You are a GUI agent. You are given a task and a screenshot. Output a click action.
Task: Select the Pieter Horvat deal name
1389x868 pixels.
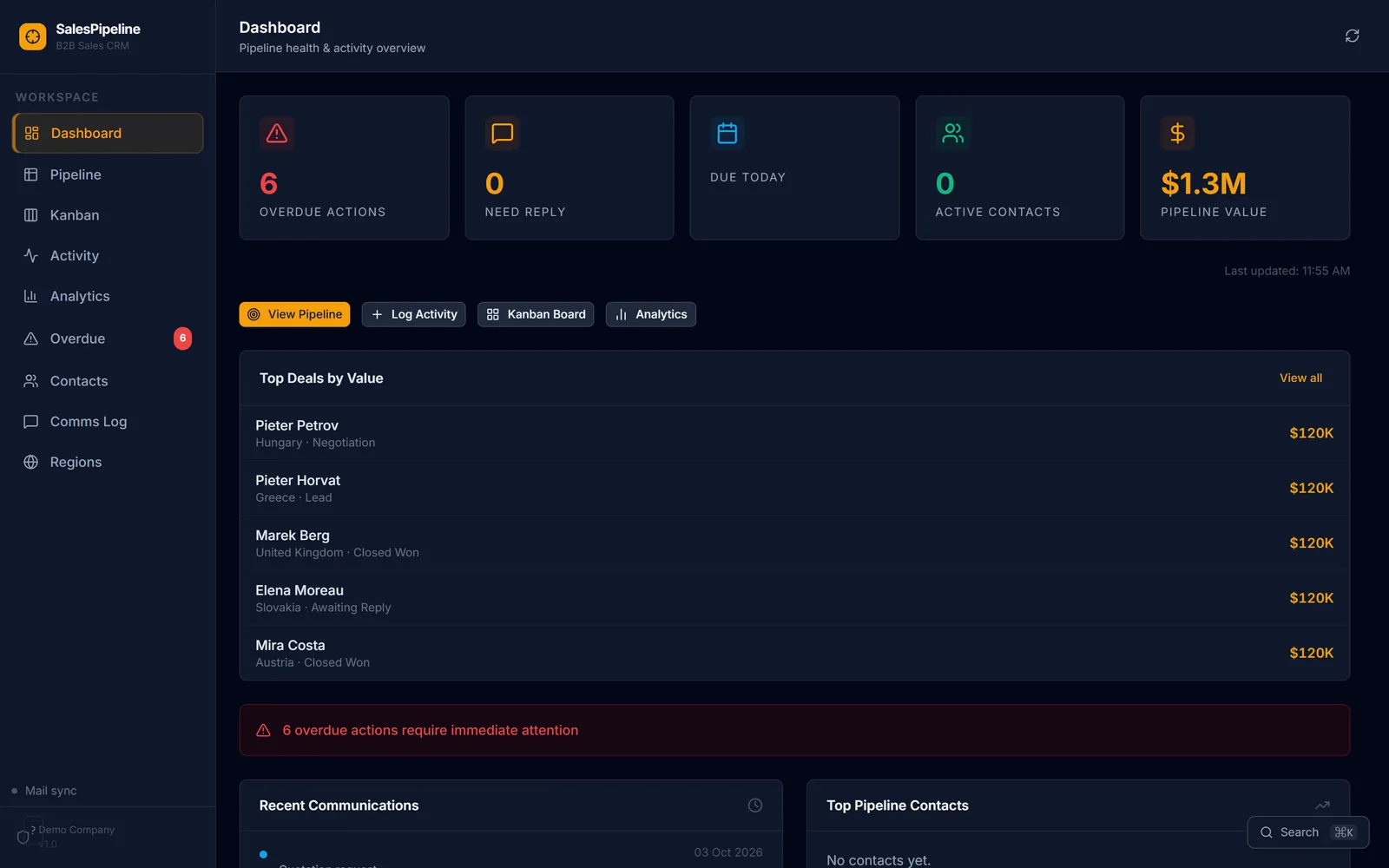298,480
